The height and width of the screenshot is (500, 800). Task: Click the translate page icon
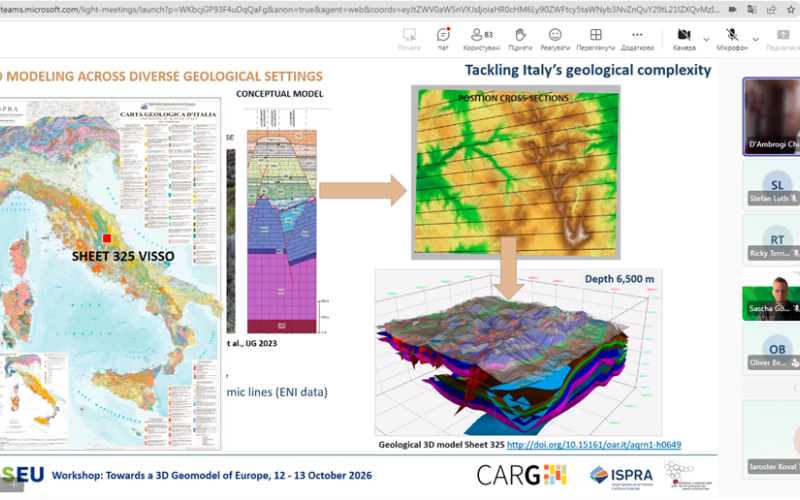[752, 9]
